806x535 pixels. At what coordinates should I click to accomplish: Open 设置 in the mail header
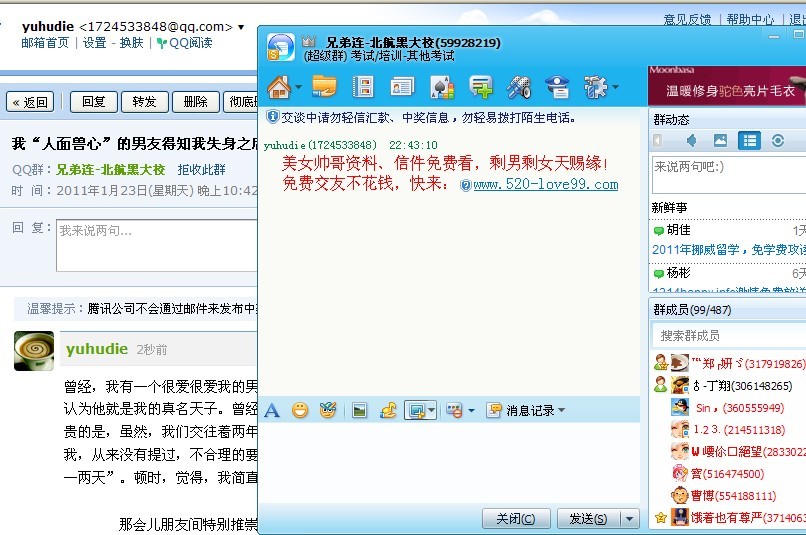(x=95, y=43)
